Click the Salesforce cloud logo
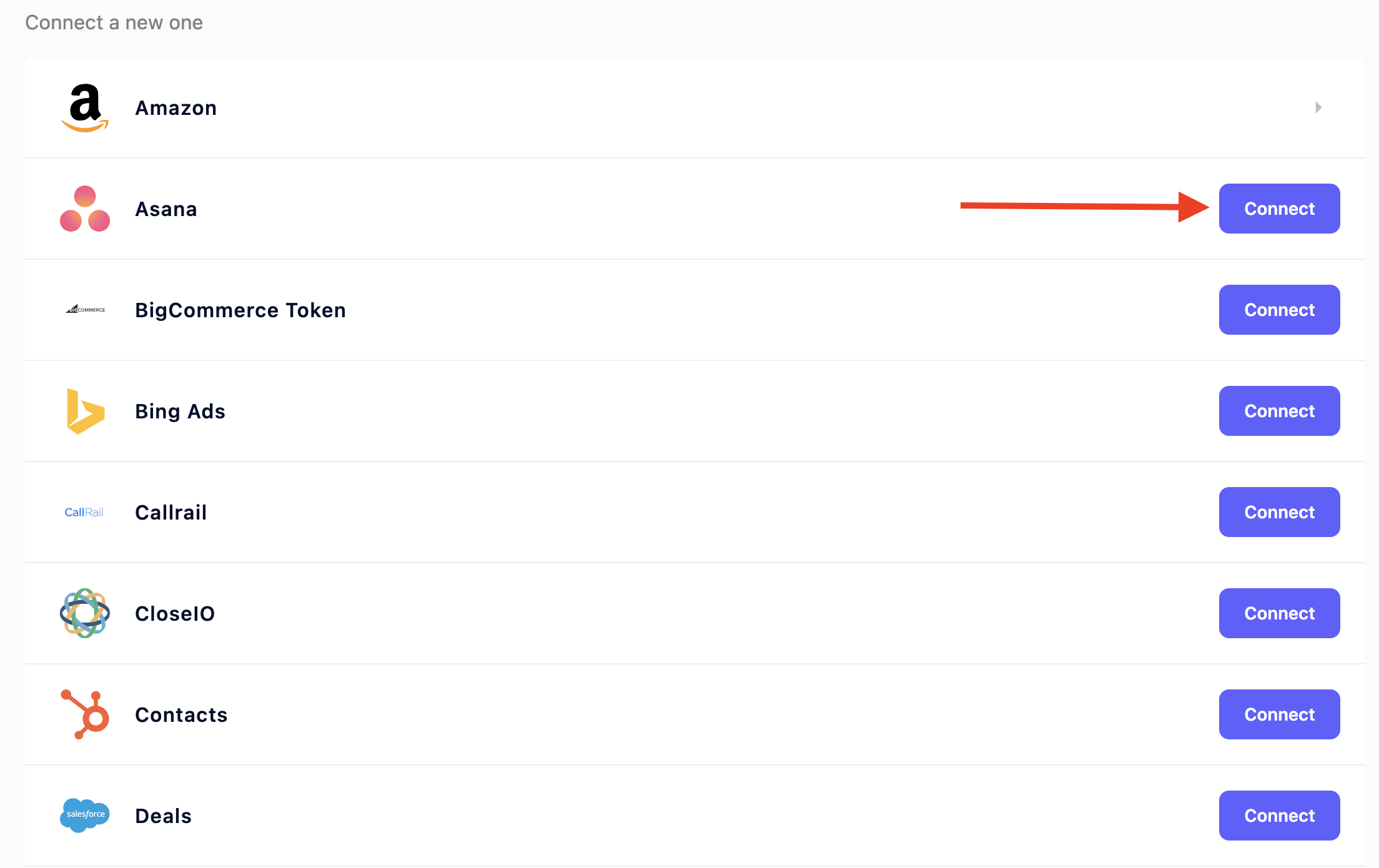This screenshot has height=868, width=1379. pyautogui.click(x=85, y=815)
